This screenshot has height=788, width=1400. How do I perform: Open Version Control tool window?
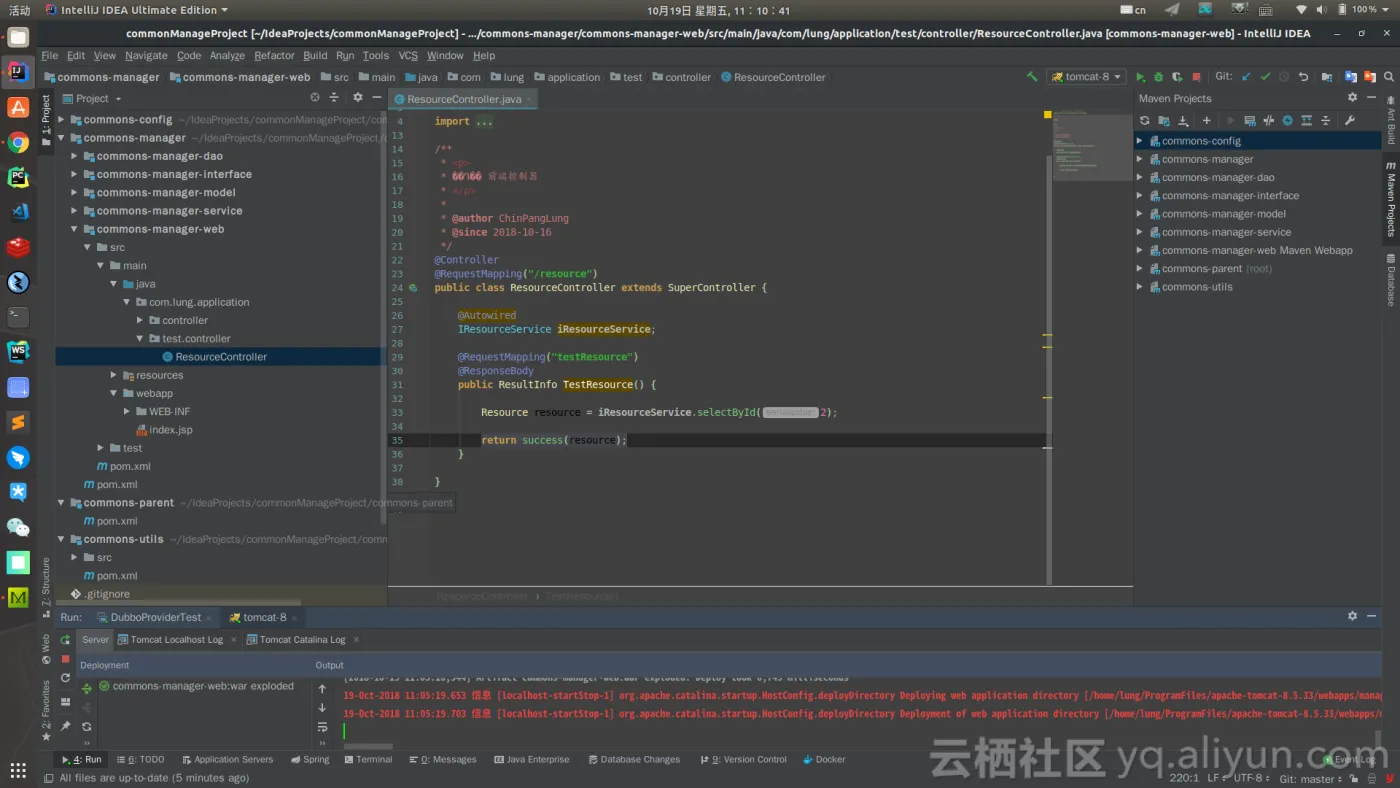(743, 760)
